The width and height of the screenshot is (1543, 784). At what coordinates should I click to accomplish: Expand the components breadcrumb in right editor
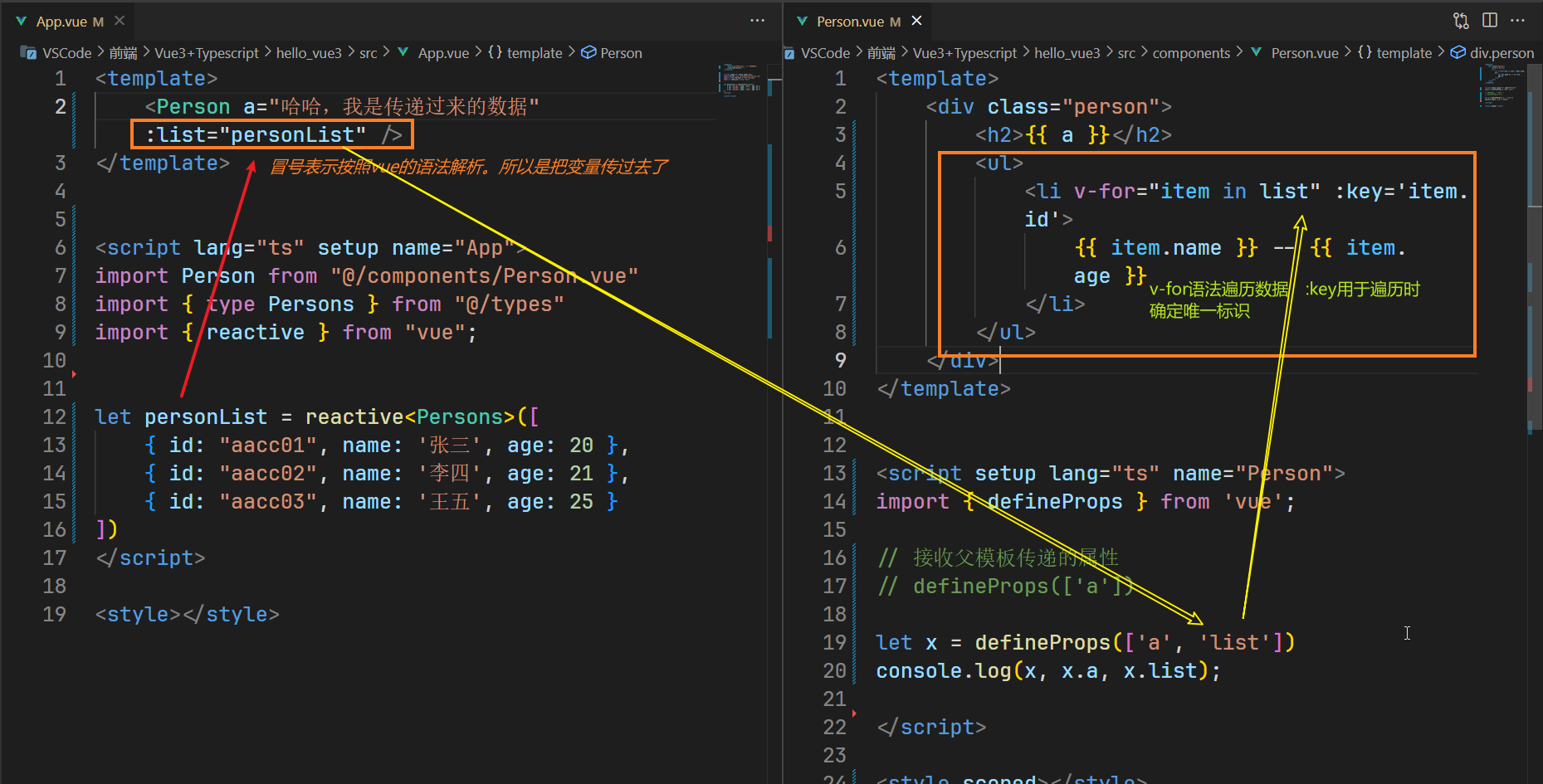1191,53
